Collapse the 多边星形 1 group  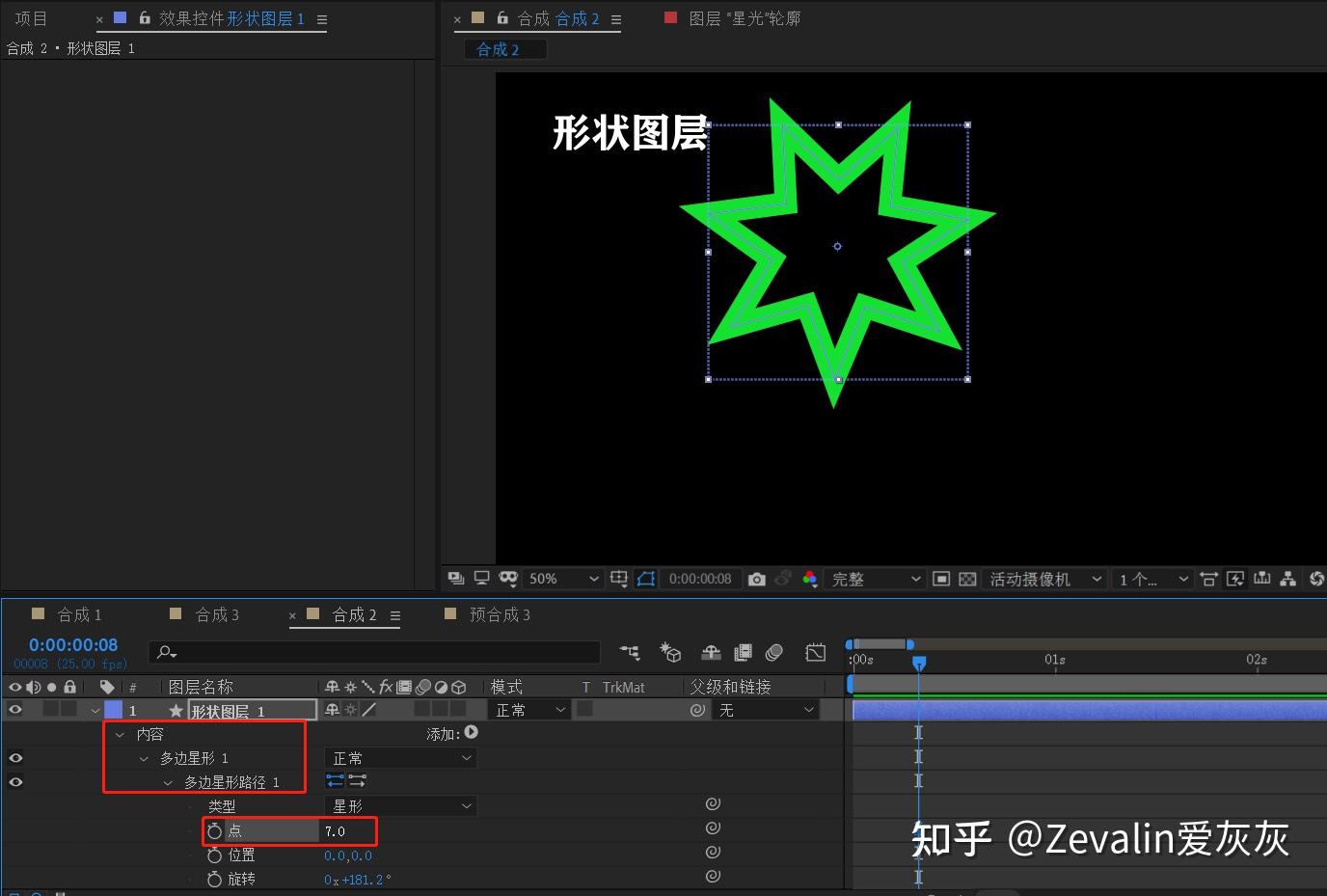[144, 758]
